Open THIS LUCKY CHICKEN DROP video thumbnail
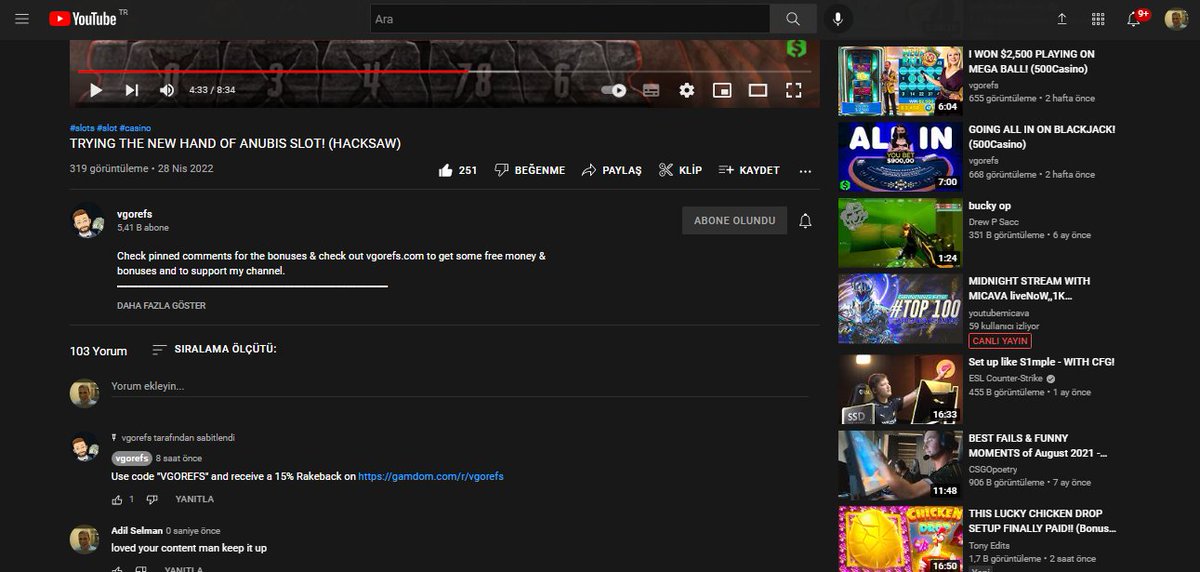This screenshot has width=1200, height=572. (899, 540)
